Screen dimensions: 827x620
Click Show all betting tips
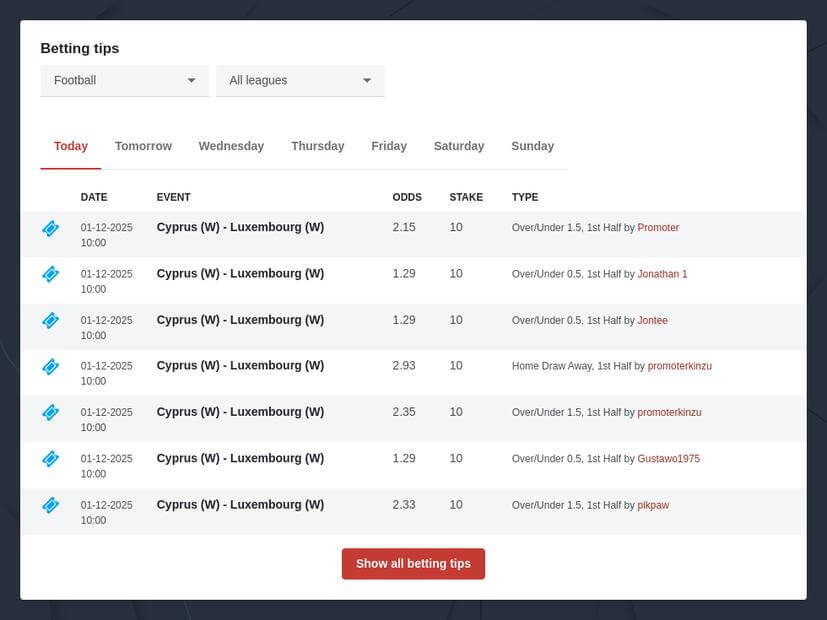click(x=413, y=563)
